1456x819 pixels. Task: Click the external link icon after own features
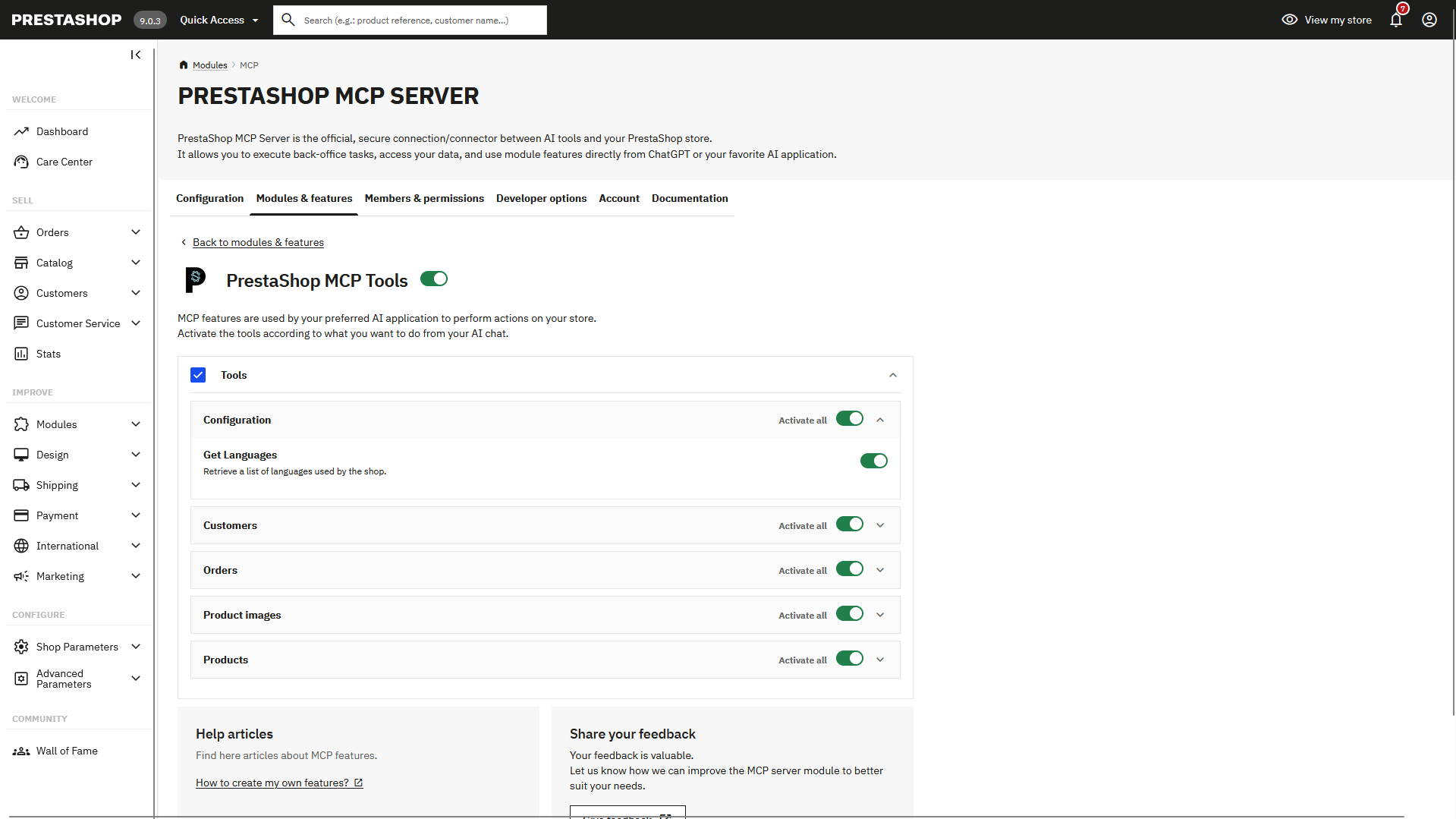click(359, 783)
